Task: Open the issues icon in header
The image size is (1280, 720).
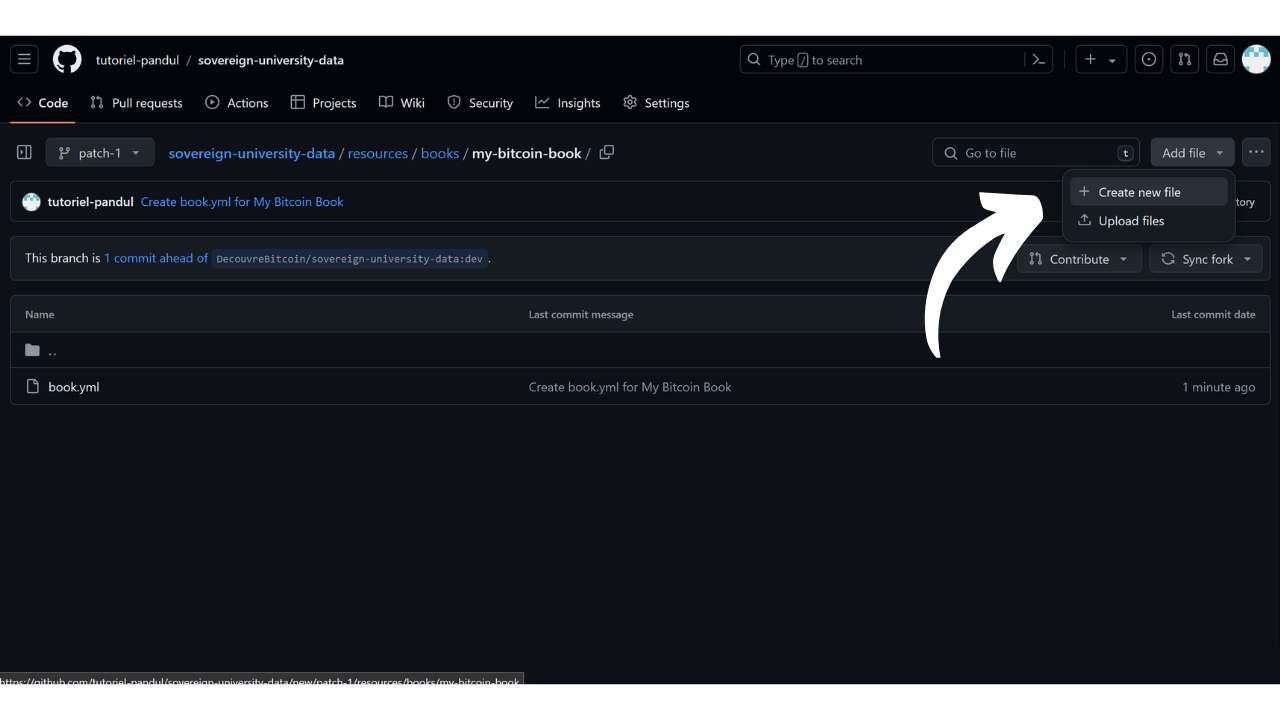Action: (1149, 60)
